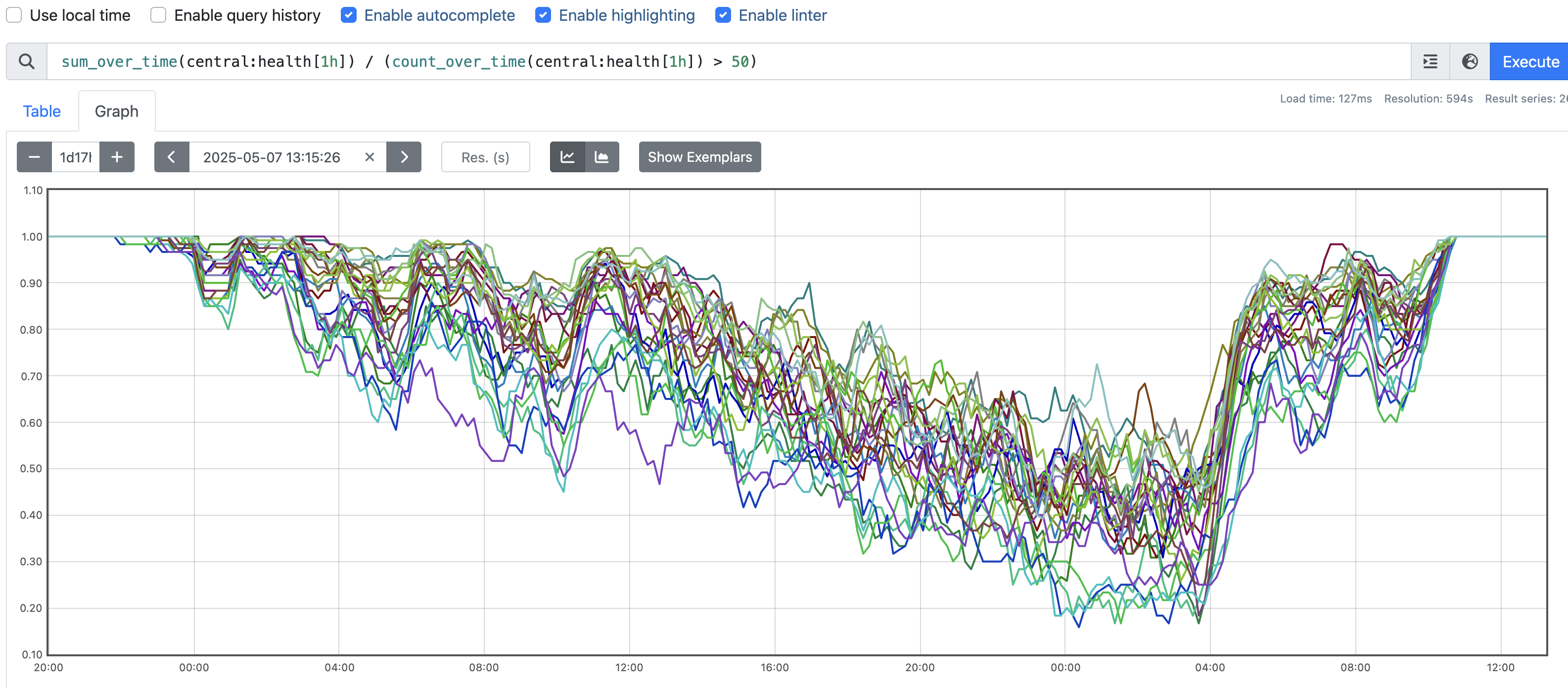Turn off Enable linter checkbox
The width and height of the screenshot is (1568, 688).
[x=723, y=15]
